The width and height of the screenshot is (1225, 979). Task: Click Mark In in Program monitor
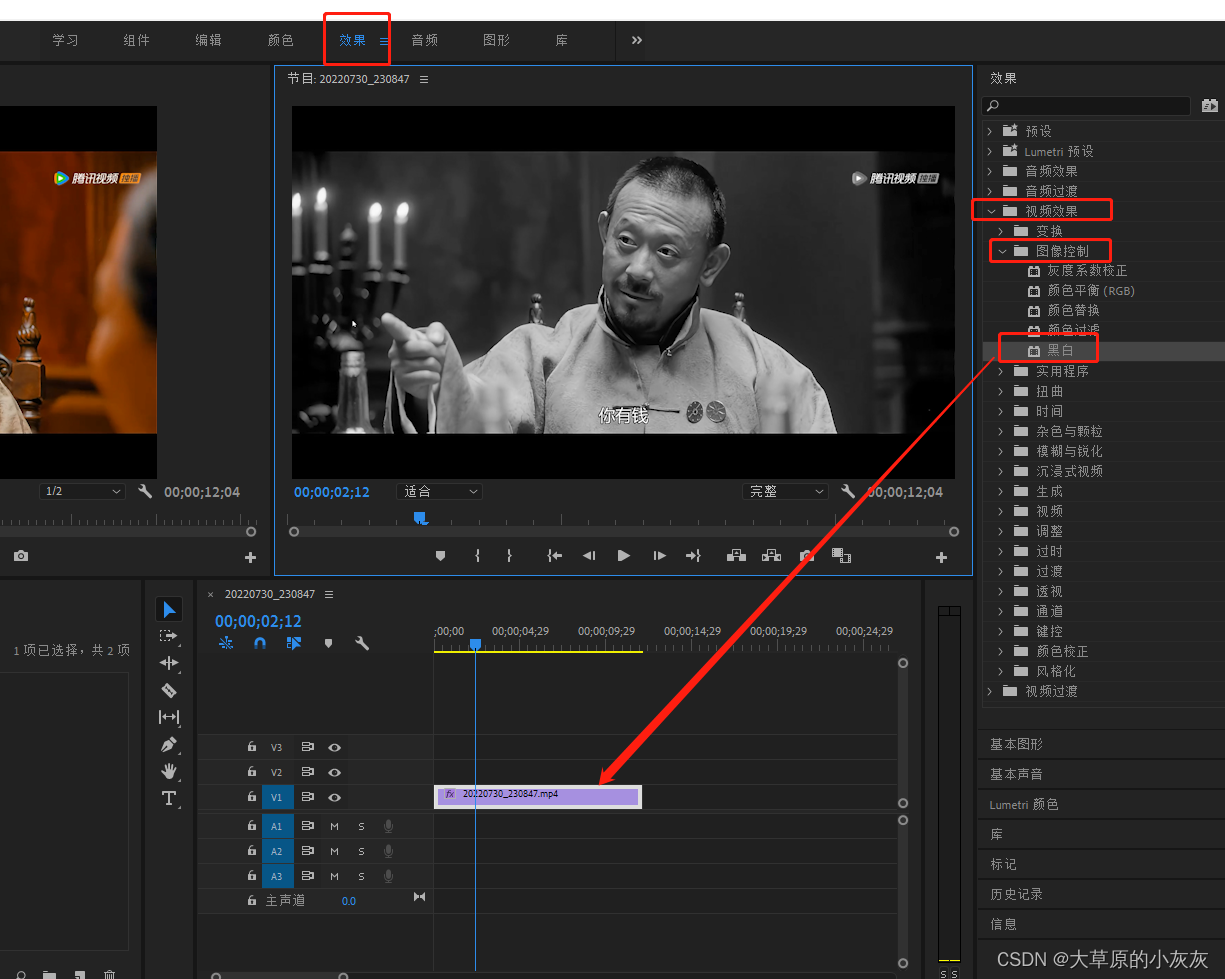click(x=477, y=556)
